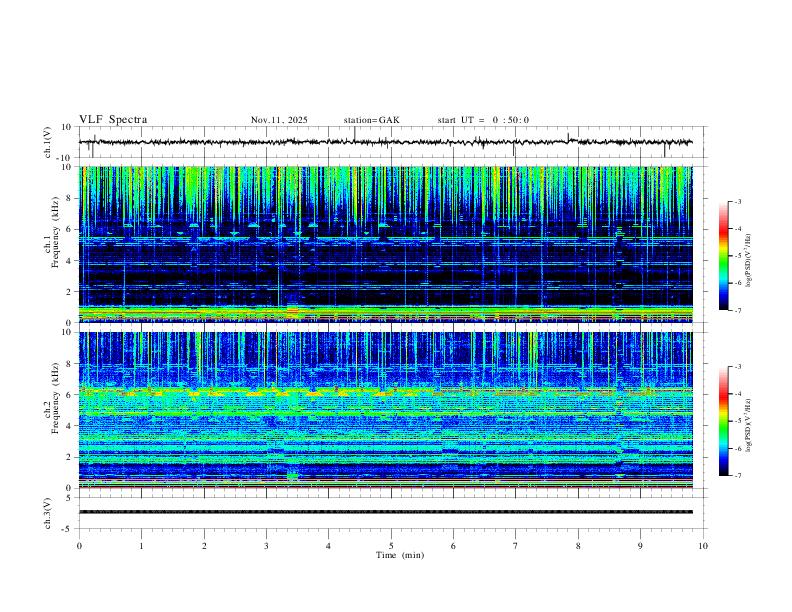Click inside the ch.1 spectrogram panel
792x612 pixels.
[x=385, y=244]
